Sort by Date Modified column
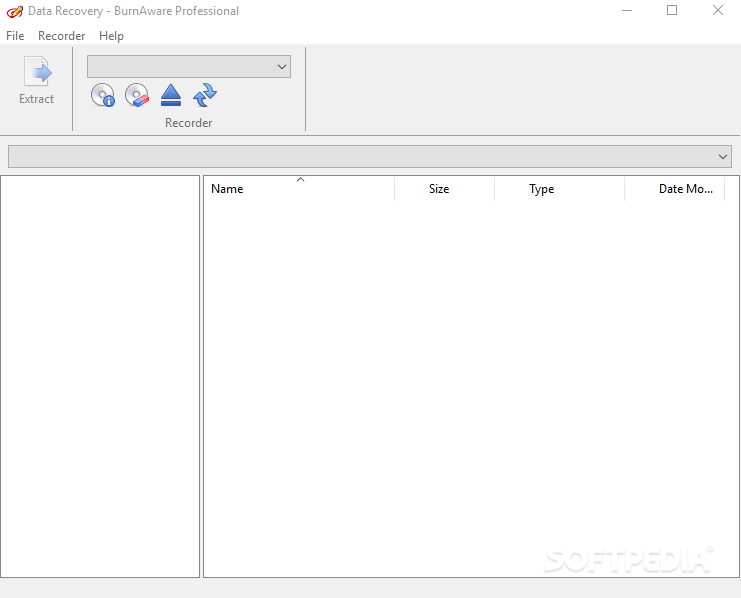This screenshot has width=741, height=598. 674,189
